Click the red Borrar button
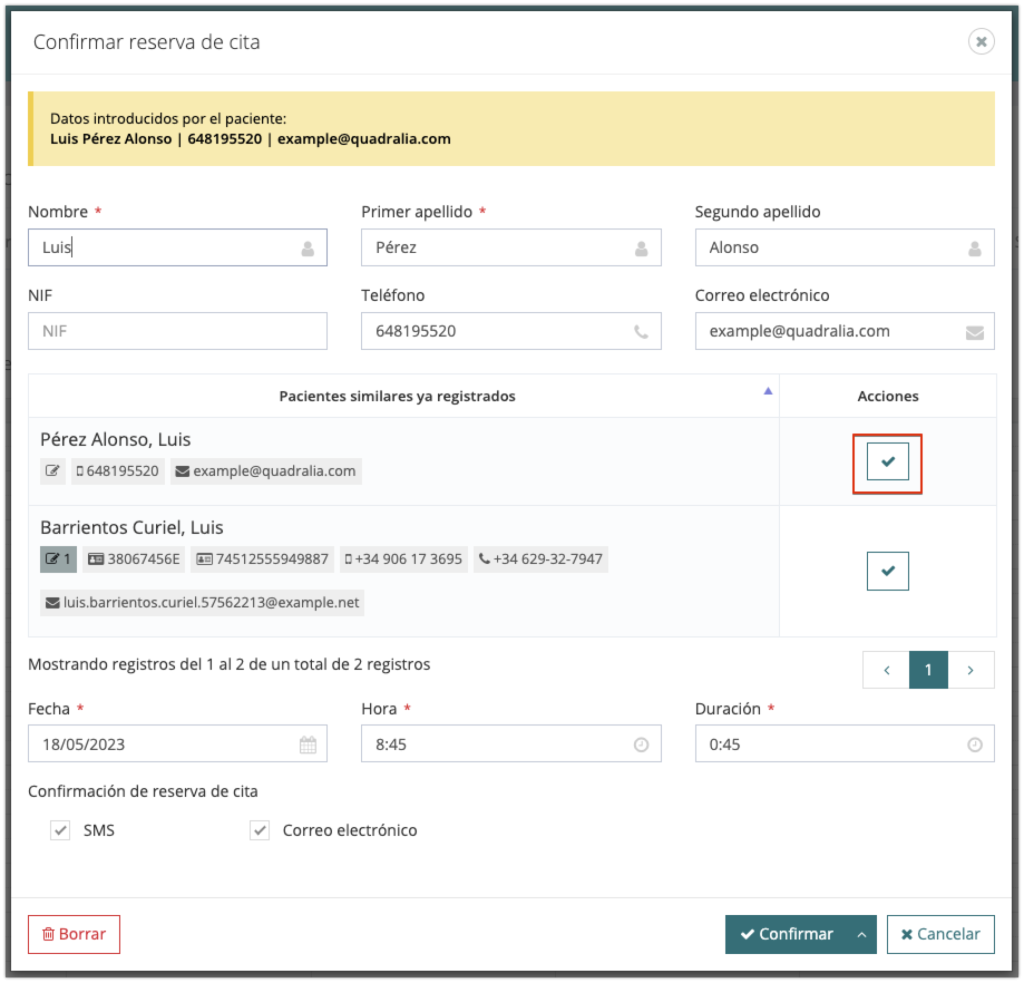Screen dimensions: 1024x983 click(74, 934)
